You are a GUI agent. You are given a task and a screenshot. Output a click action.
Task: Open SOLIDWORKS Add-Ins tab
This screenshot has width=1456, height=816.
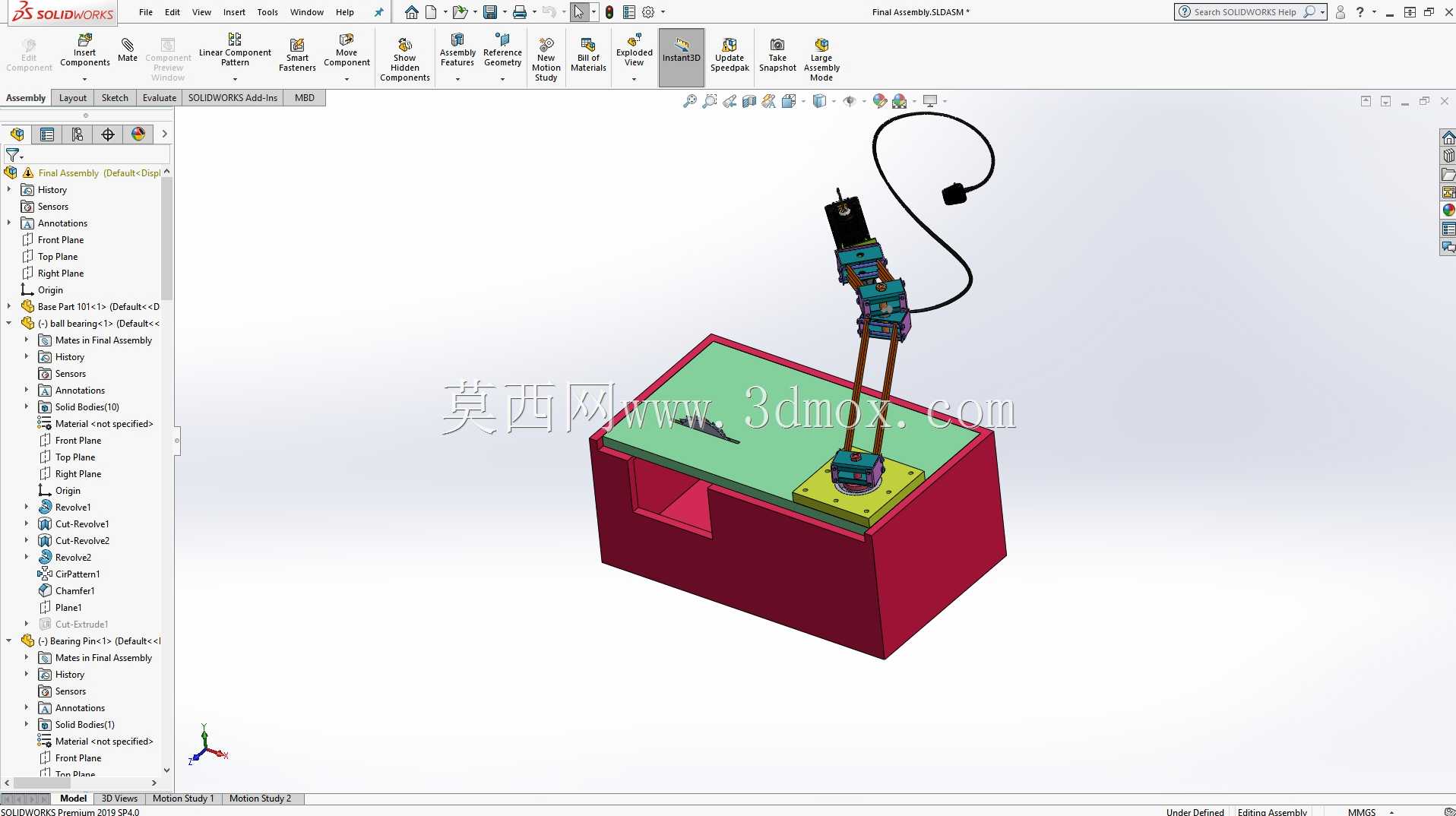click(233, 98)
